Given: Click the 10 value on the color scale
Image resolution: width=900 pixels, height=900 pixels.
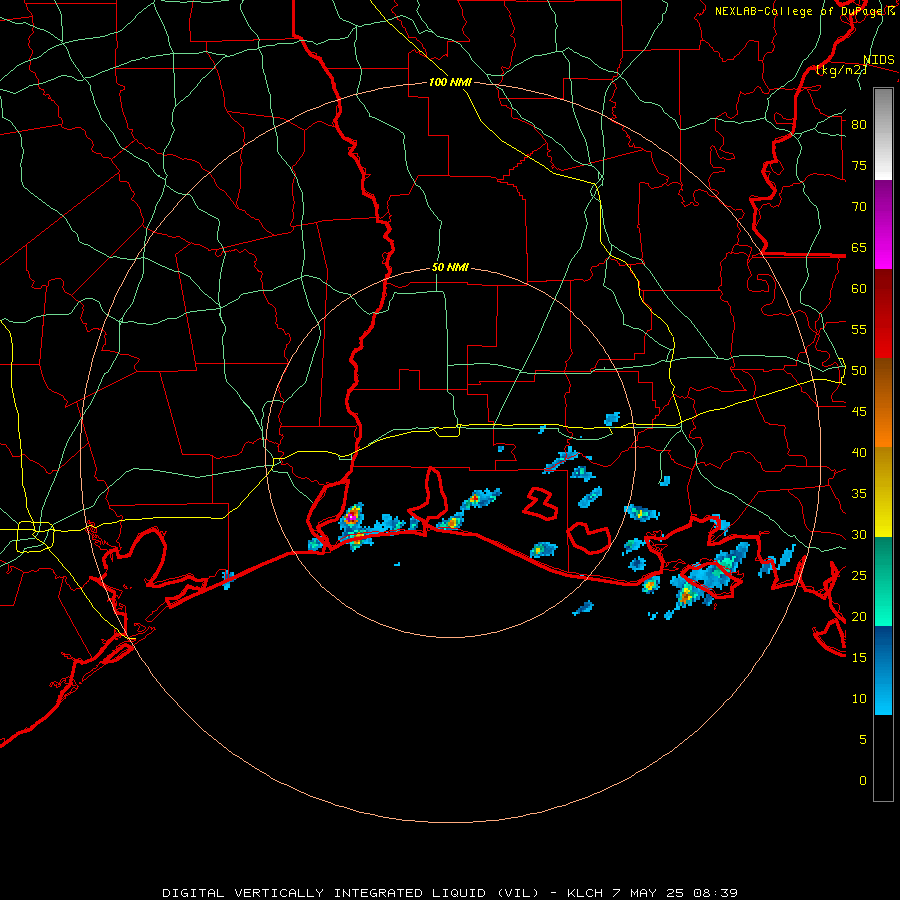Looking at the screenshot, I should [x=859, y=699].
